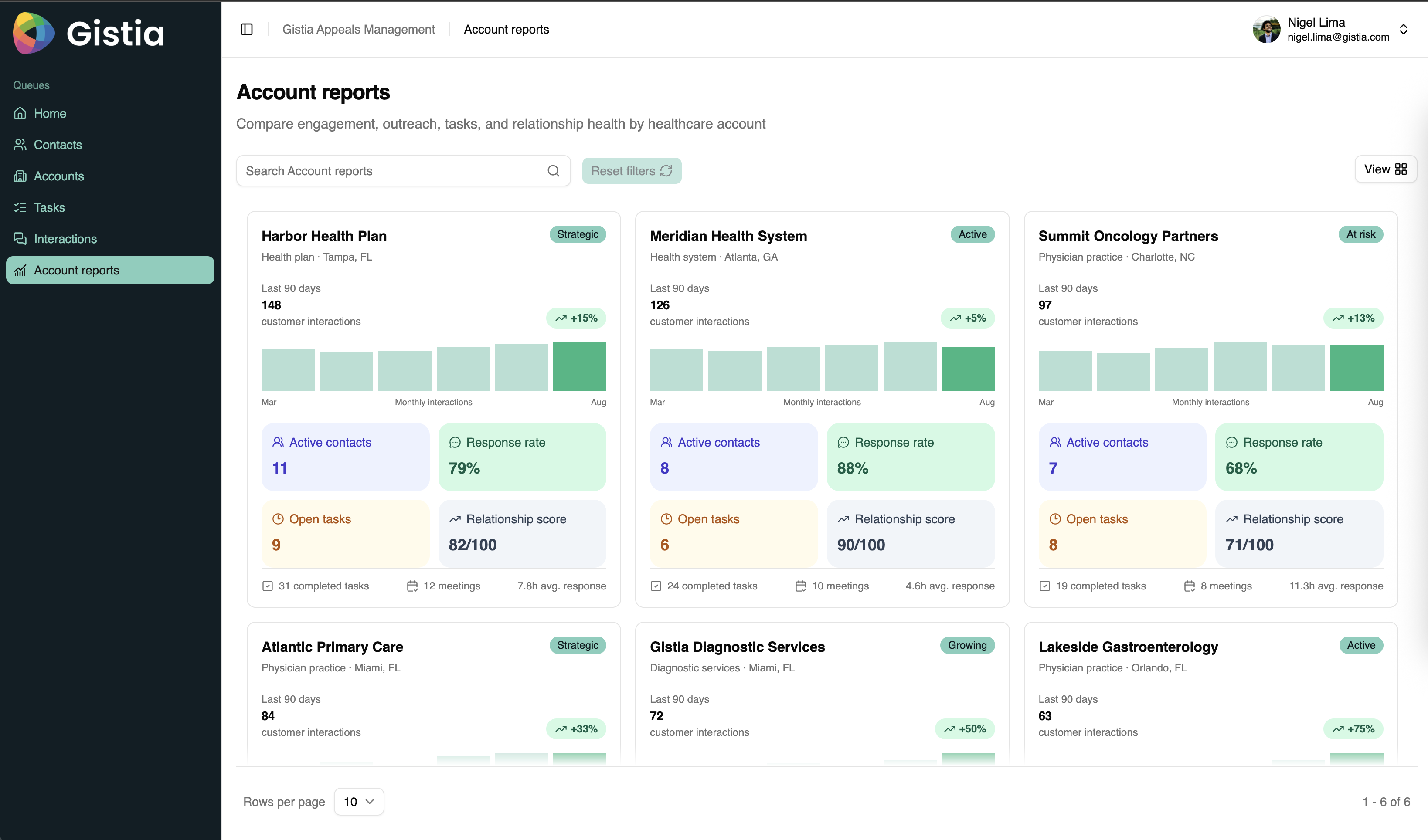Open Tasks from the sidebar
The image size is (1428, 840).
pyautogui.click(x=110, y=207)
